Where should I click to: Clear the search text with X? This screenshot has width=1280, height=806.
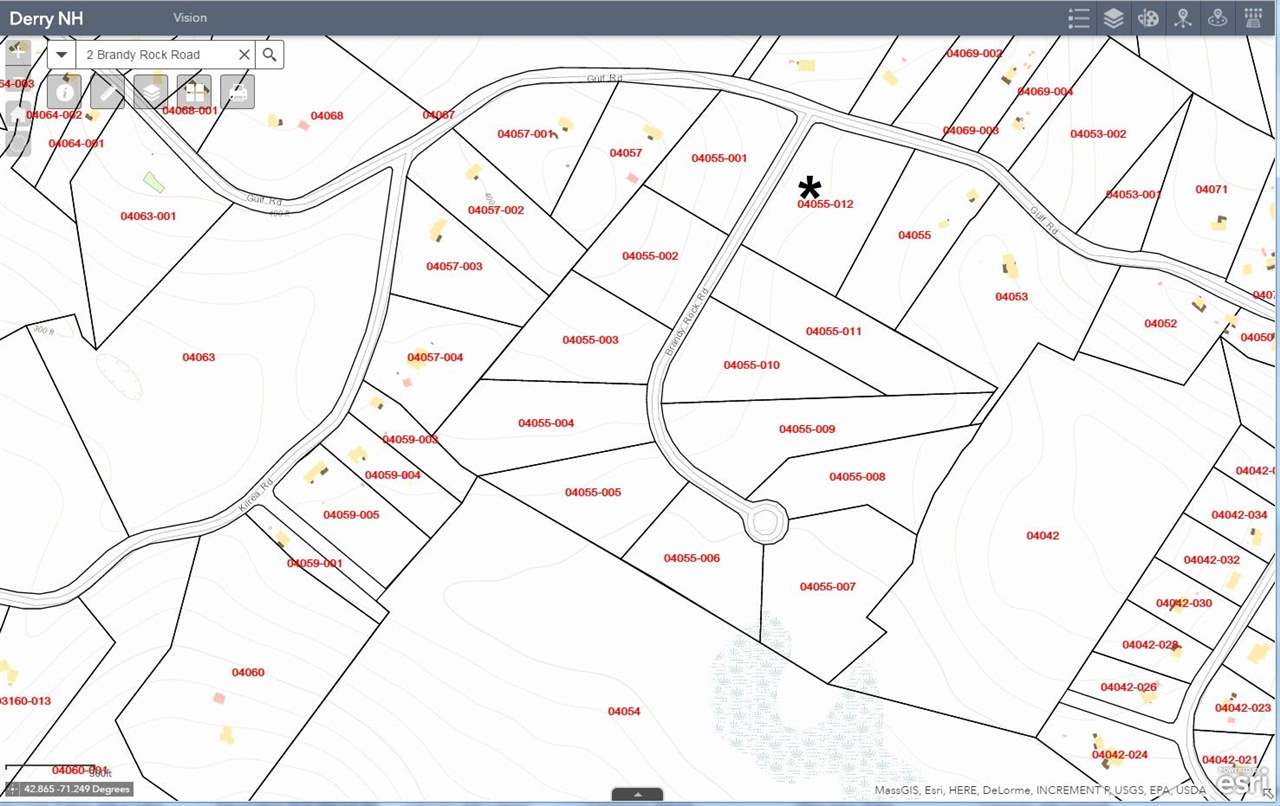pos(244,54)
